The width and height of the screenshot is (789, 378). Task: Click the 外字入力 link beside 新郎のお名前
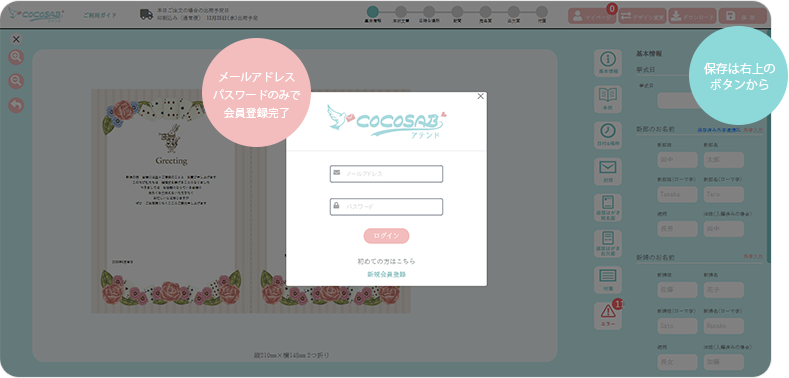coord(753,130)
